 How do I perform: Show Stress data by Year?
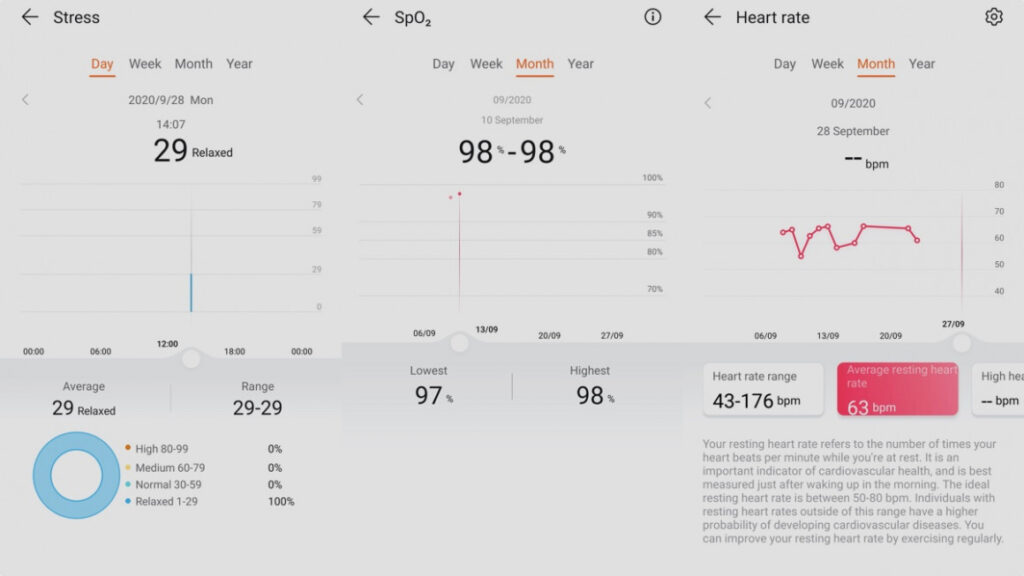click(x=239, y=64)
